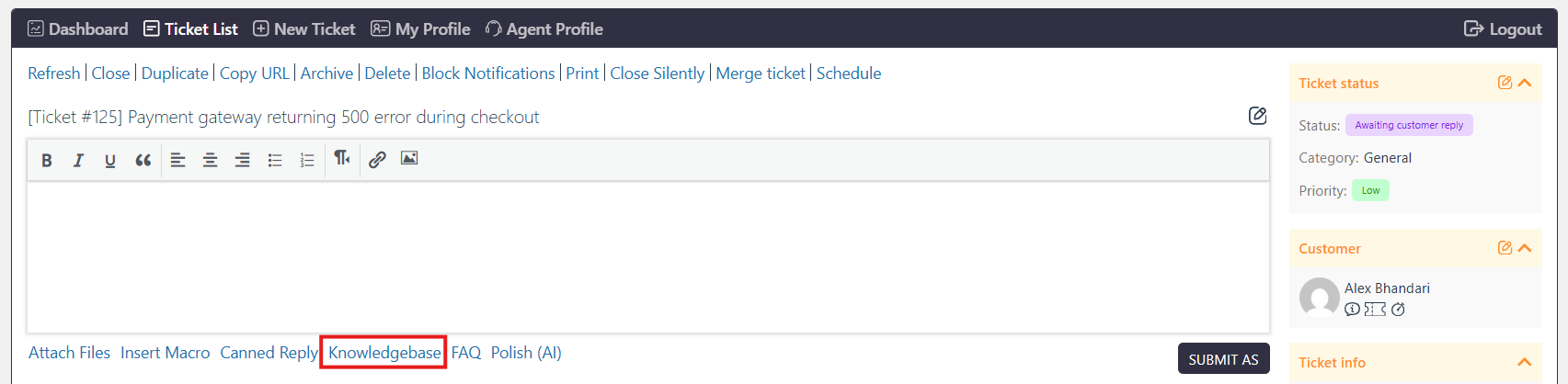Viewport: 1568px width, 384px height.
Task: Center align the reply text
Action: [x=210, y=160]
